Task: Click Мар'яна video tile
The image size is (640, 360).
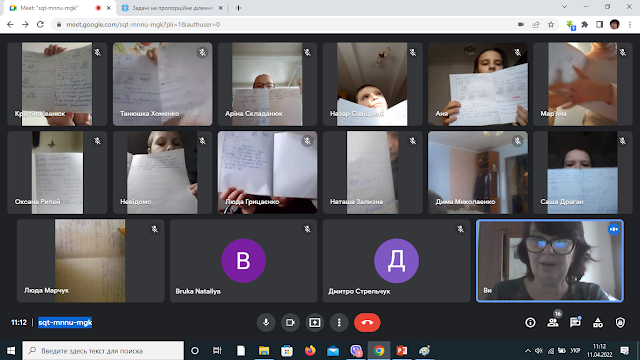Action: pyautogui.click(x=583, y=84)
